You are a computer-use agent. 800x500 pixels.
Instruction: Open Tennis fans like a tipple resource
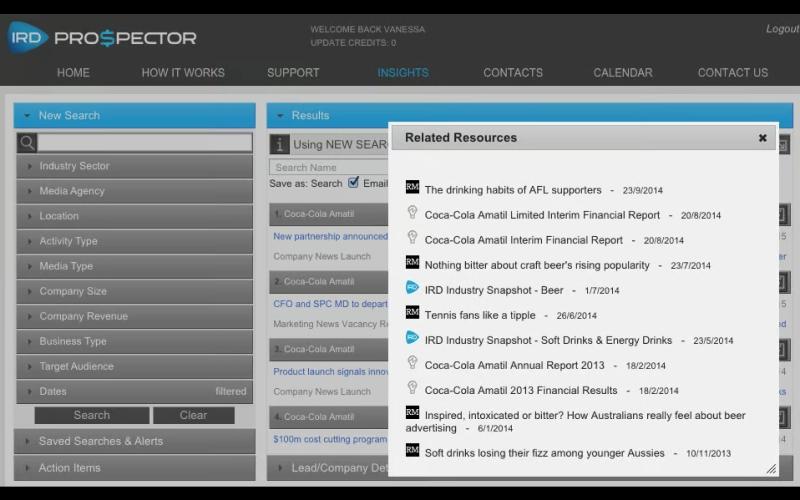click(x=480, y=315)
